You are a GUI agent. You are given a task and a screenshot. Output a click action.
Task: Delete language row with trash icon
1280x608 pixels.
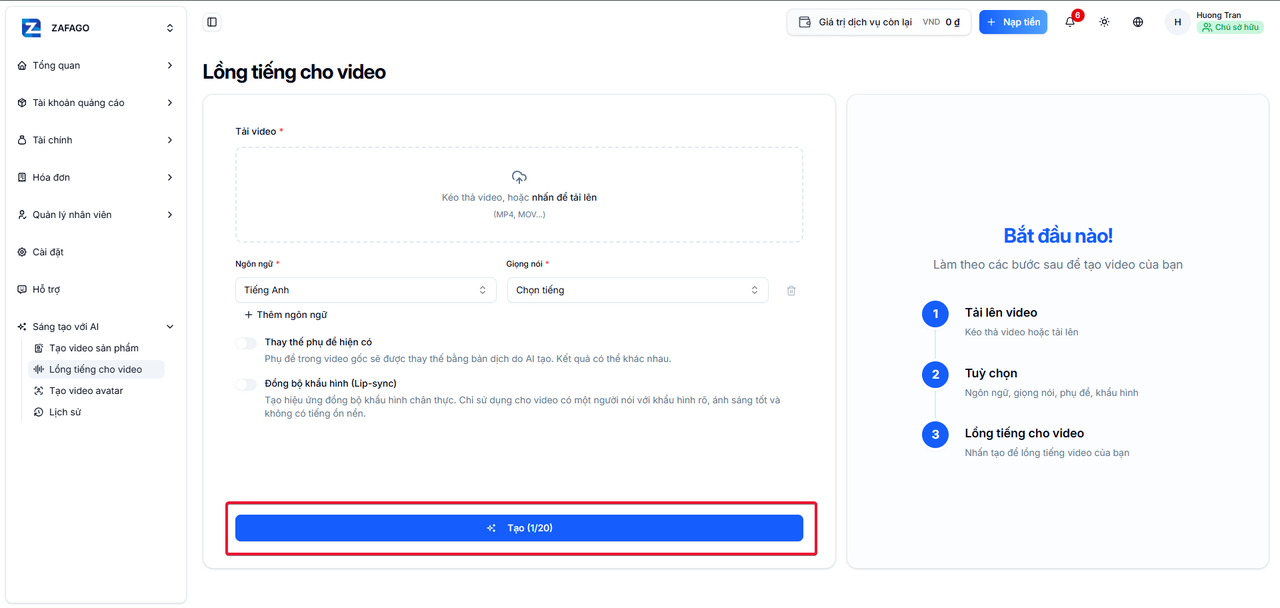coord(791,290)
